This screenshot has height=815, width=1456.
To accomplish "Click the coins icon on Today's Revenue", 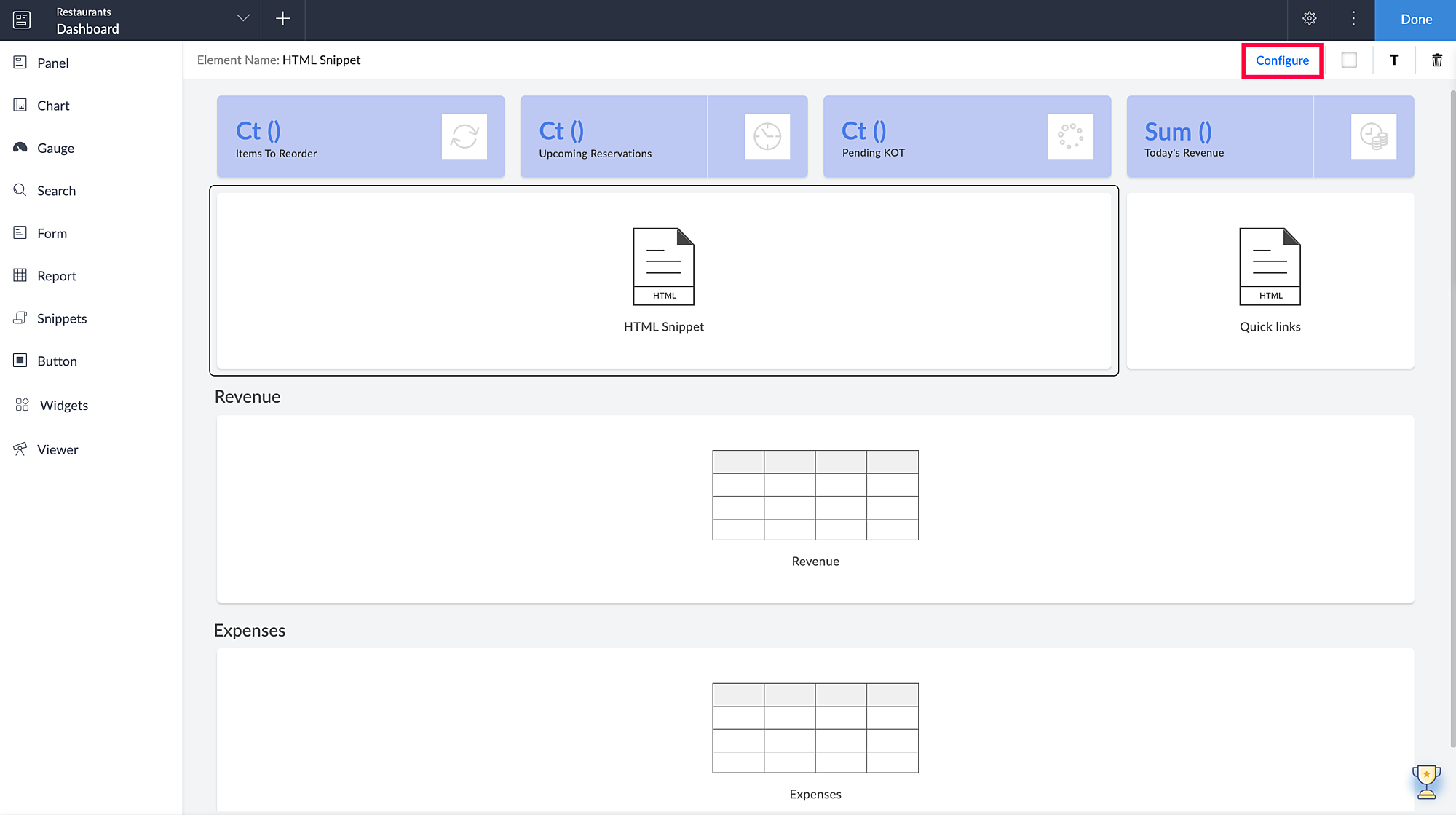I will click(x=1373, y=136).
